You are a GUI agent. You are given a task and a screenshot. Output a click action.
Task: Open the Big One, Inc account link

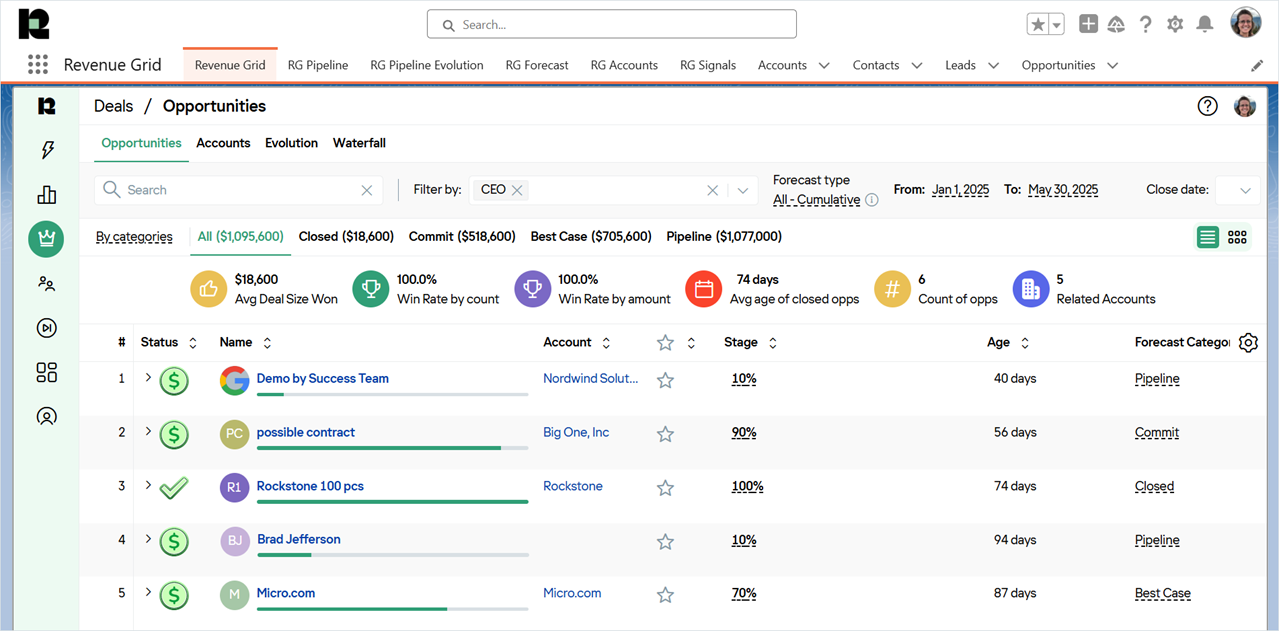[576, 433]
